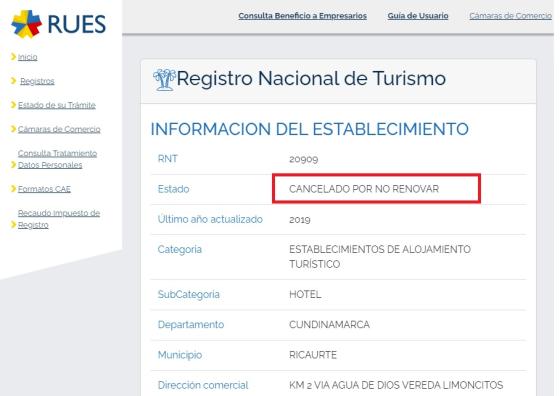Image resolution: width=560 pixels, height=396 pixels.
Task: Click the arrow beside Formatos CAE
Action: point(14,188)
